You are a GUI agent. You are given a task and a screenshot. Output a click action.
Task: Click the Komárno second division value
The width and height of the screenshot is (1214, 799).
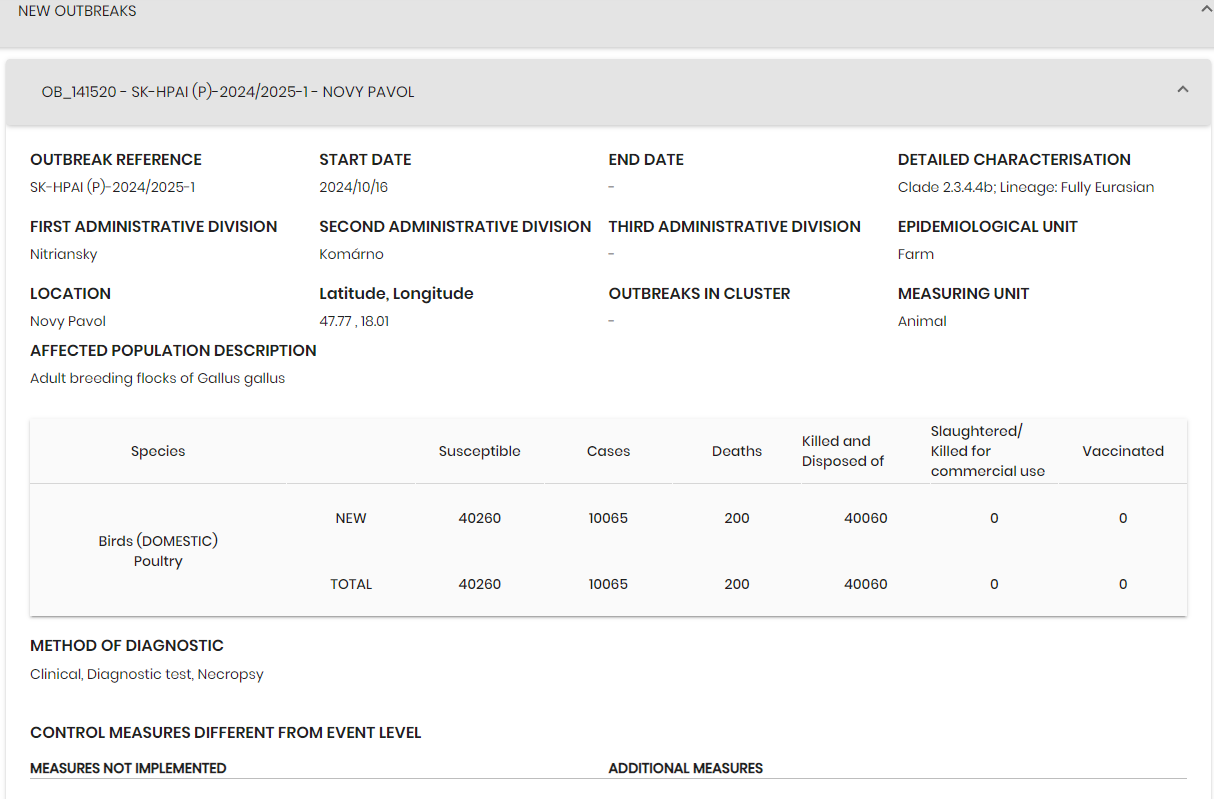click(351, 254)
